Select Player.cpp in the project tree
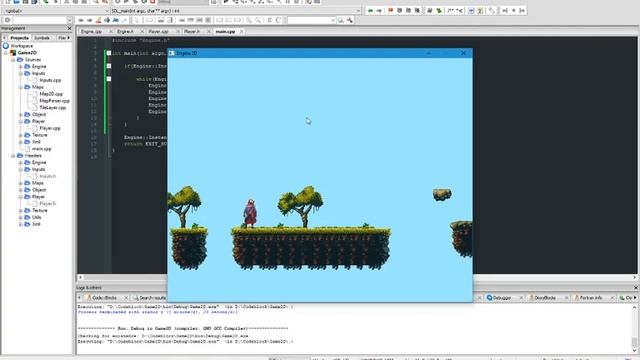Screen dimensions: 640x360 click(50, 128)
